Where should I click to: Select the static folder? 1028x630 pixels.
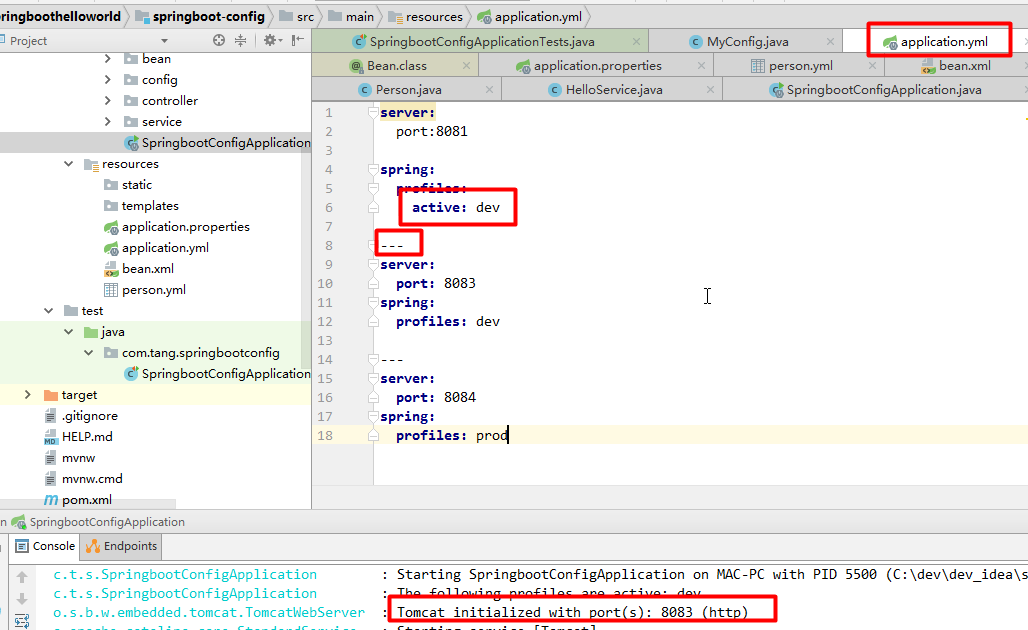click(x=128, y=185)
